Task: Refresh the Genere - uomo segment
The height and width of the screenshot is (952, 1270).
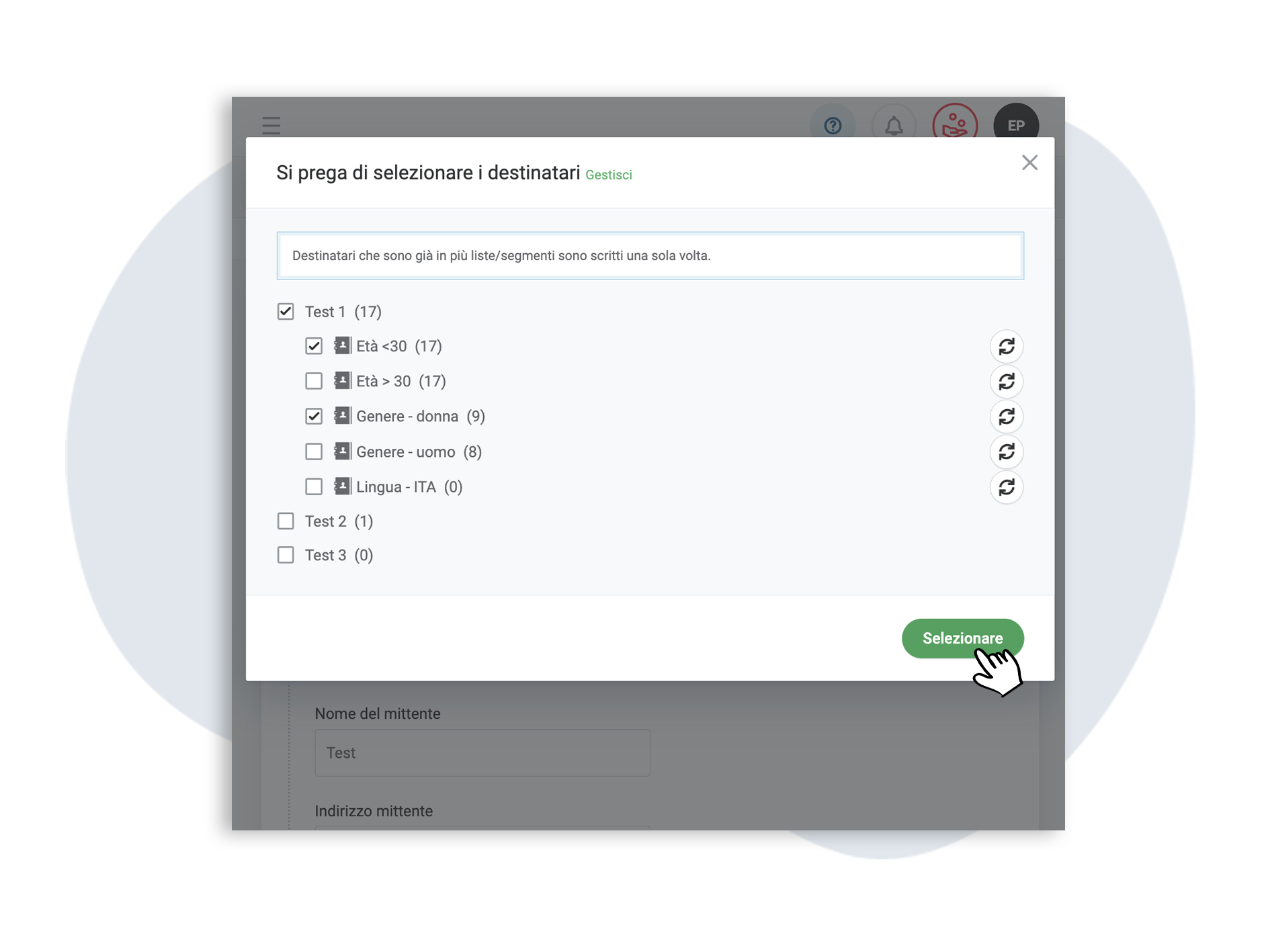Action: (x=1006, y=452)
